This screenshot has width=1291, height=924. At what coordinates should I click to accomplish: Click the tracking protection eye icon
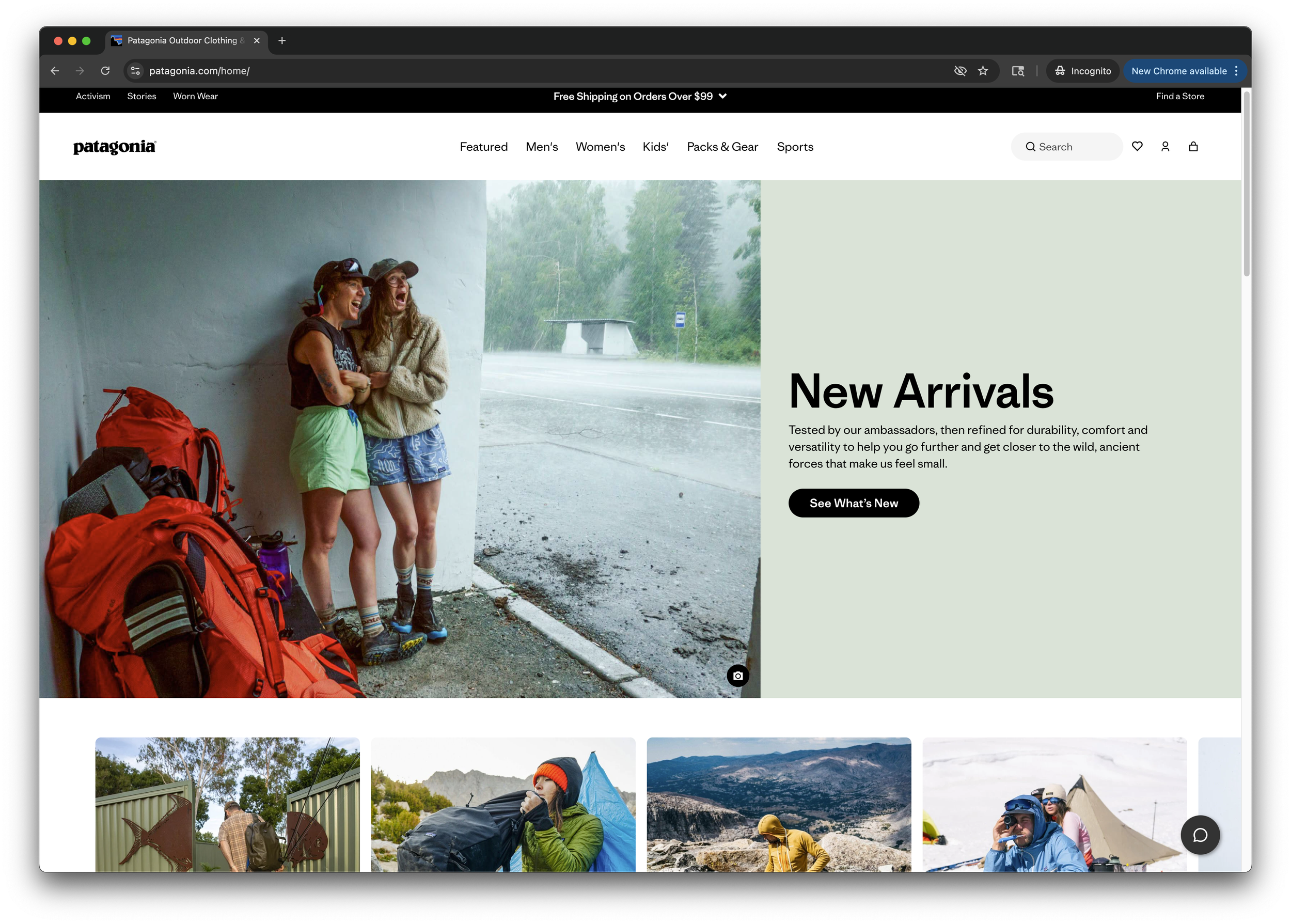click(960, 71)
